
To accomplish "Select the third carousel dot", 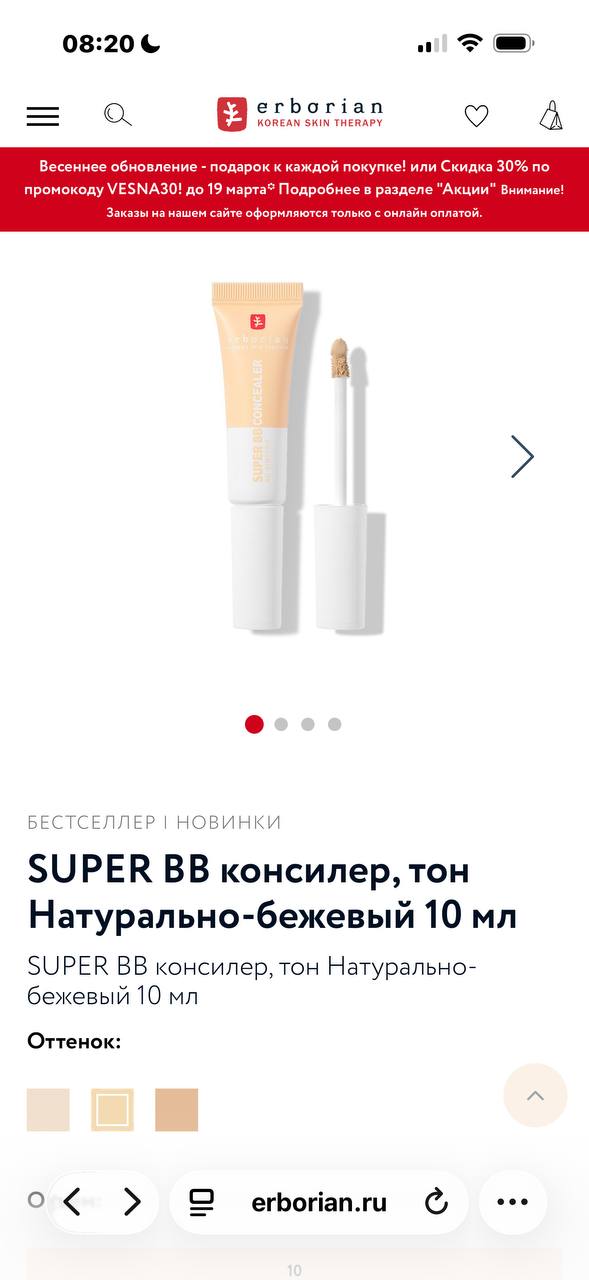I will click(308, 724).
